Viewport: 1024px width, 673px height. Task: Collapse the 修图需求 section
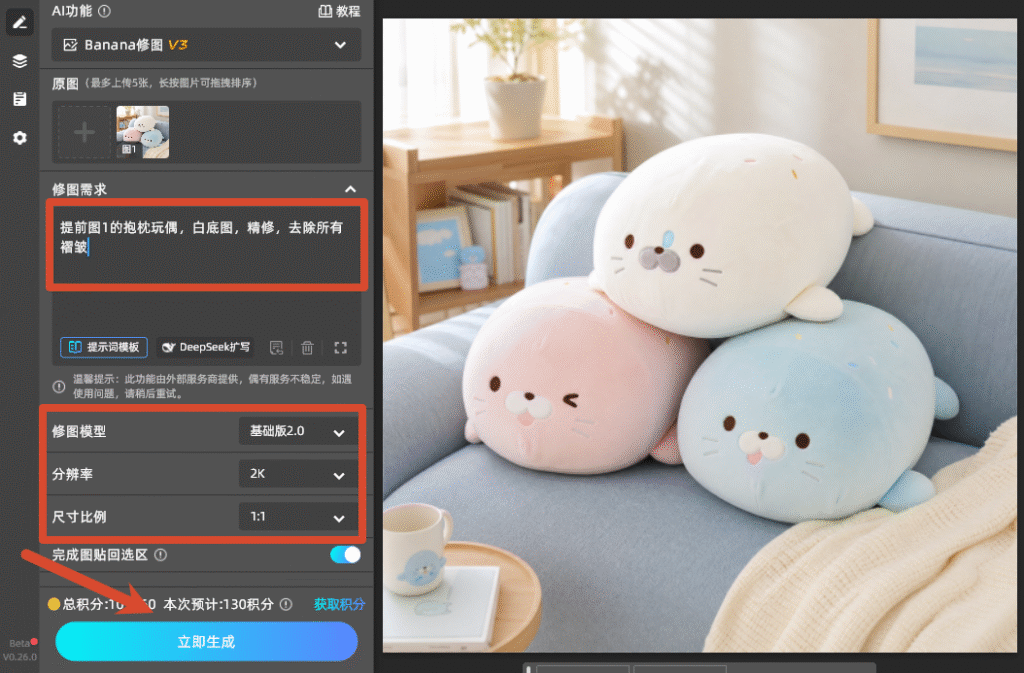[x=351, y=189]
